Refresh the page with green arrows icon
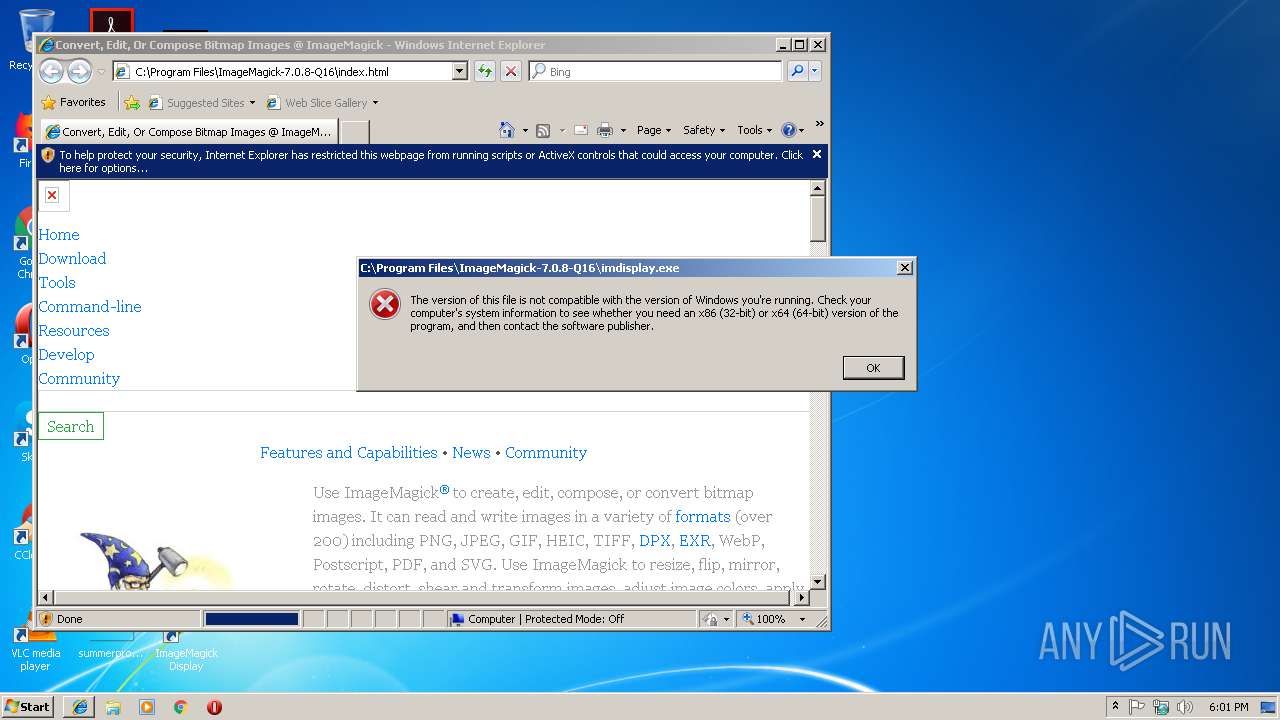The image size is (1280, 720). point(485,71)
